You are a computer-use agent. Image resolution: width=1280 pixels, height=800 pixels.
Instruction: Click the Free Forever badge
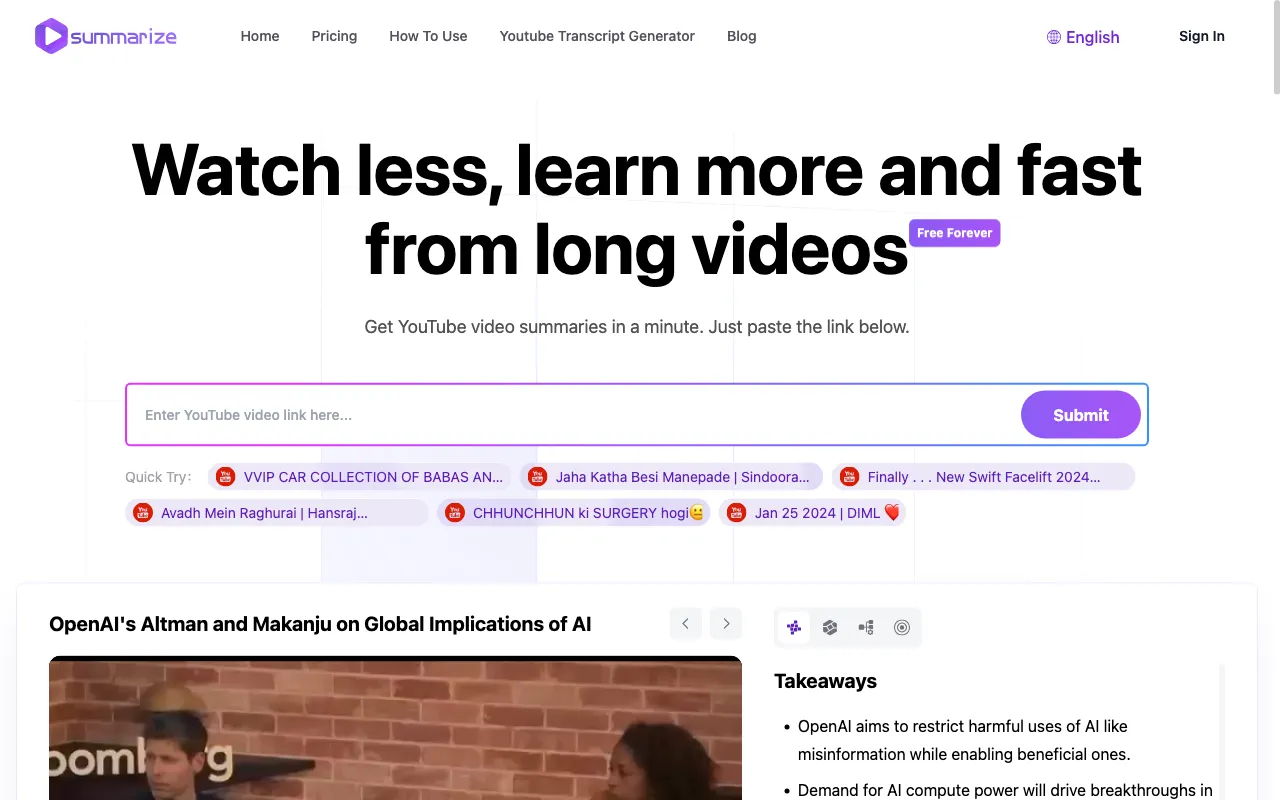(x=955, y=233)
